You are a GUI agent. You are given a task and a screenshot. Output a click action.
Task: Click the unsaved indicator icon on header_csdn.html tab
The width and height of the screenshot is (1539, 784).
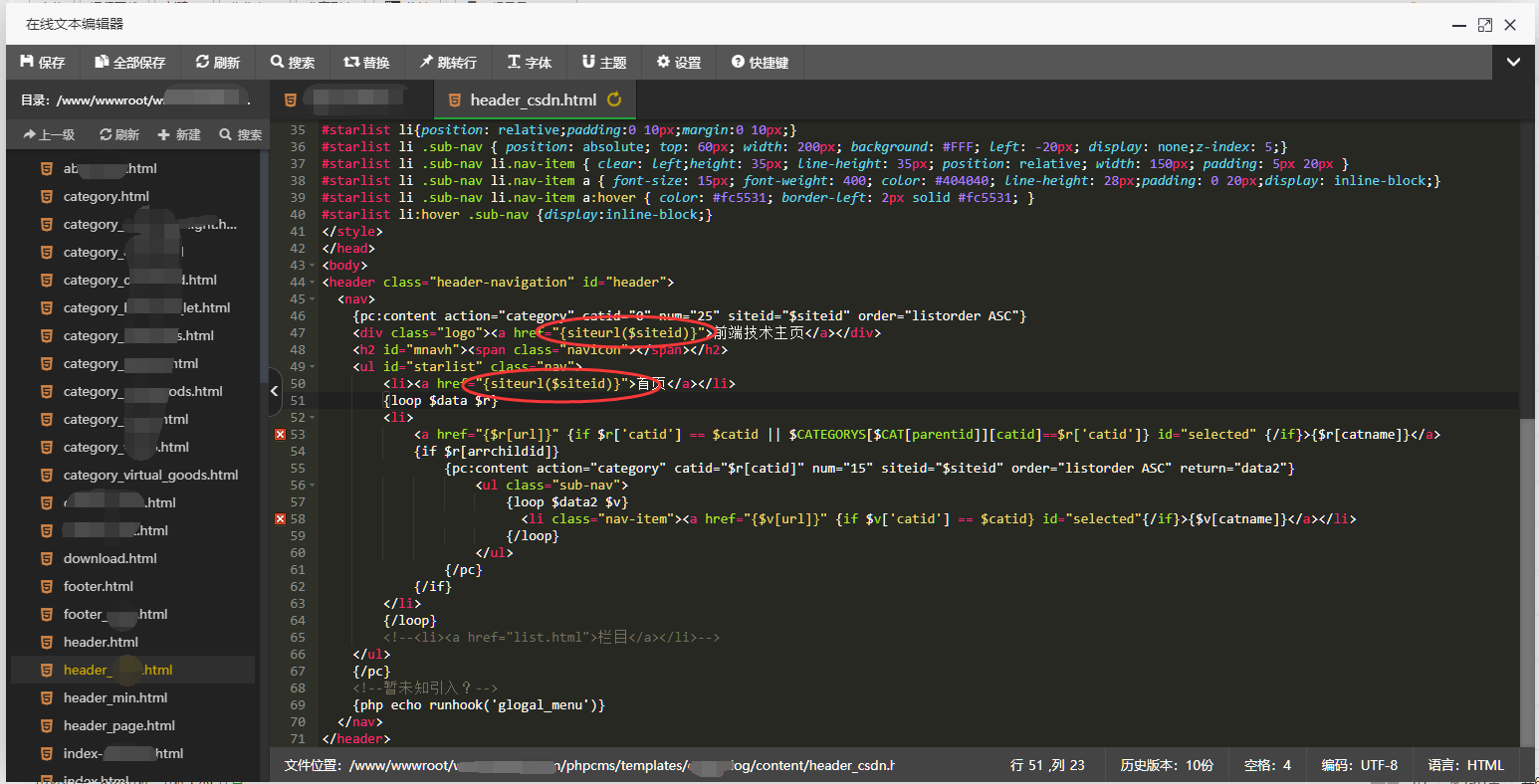(614, 99)
